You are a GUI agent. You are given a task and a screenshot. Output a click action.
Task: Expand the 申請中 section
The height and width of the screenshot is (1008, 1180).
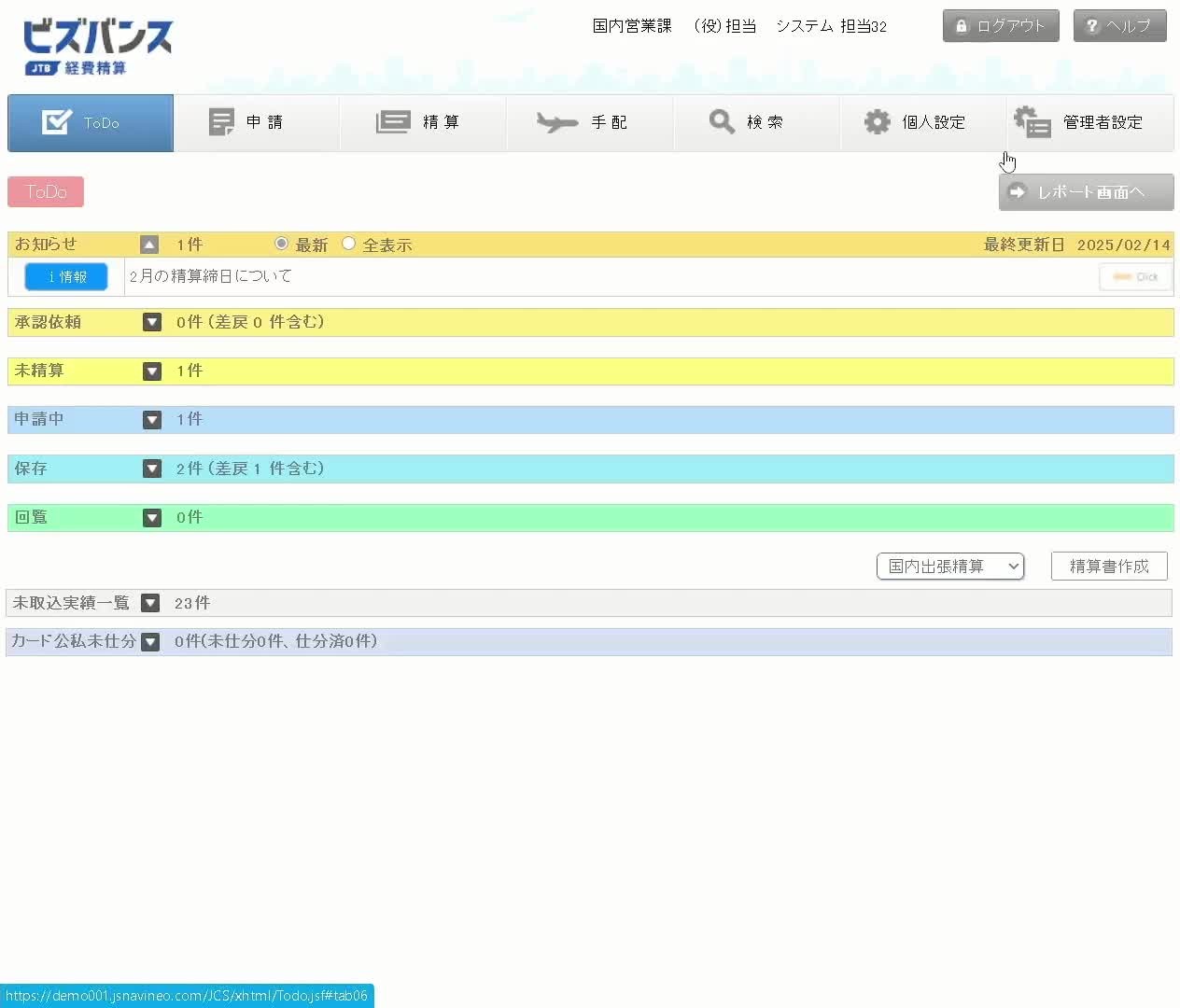(x=152, y=420)
